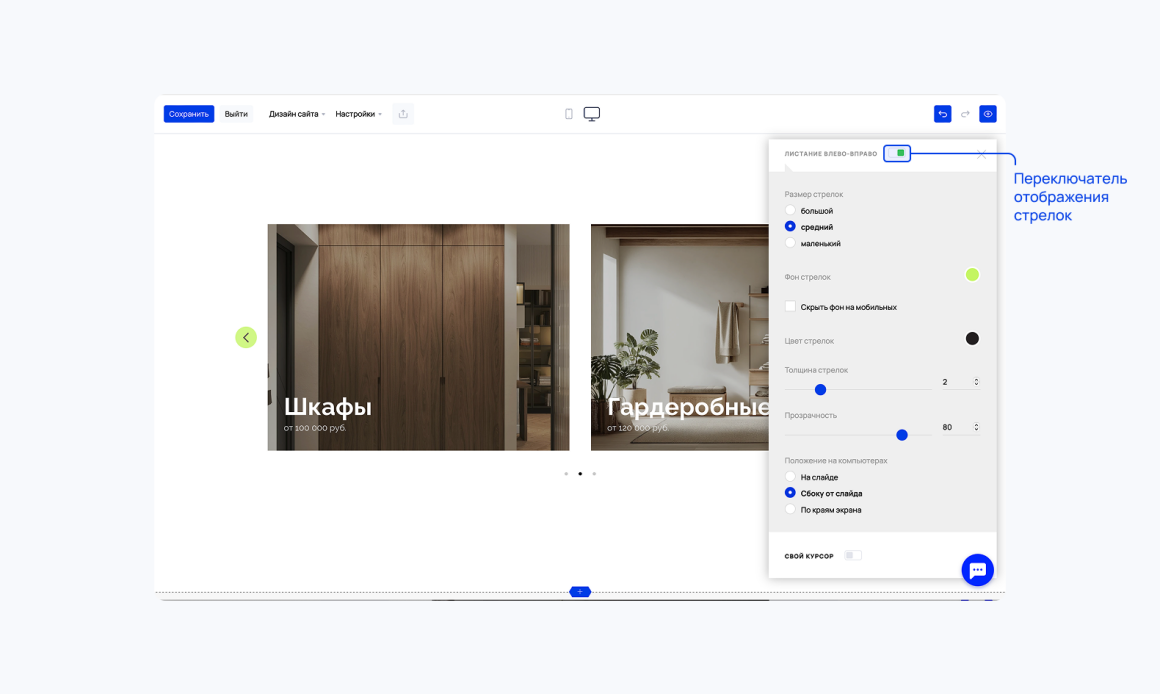Enable the Свой курсор toggle
The width and height of the screenshot is (1160, 694).
[853, 556]
